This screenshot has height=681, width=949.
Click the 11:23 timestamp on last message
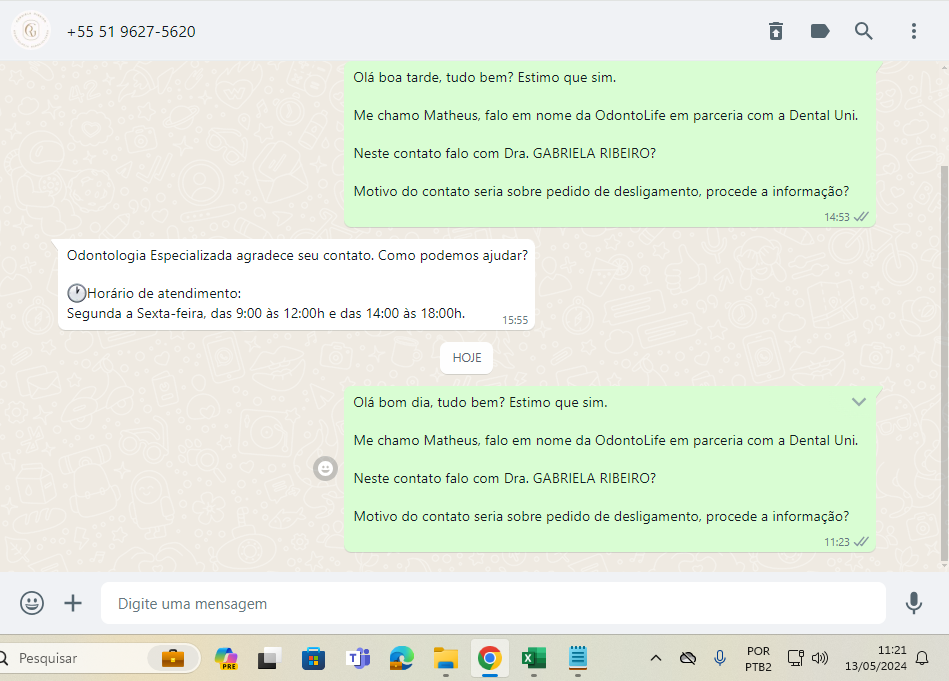click(x=836, y=542)
